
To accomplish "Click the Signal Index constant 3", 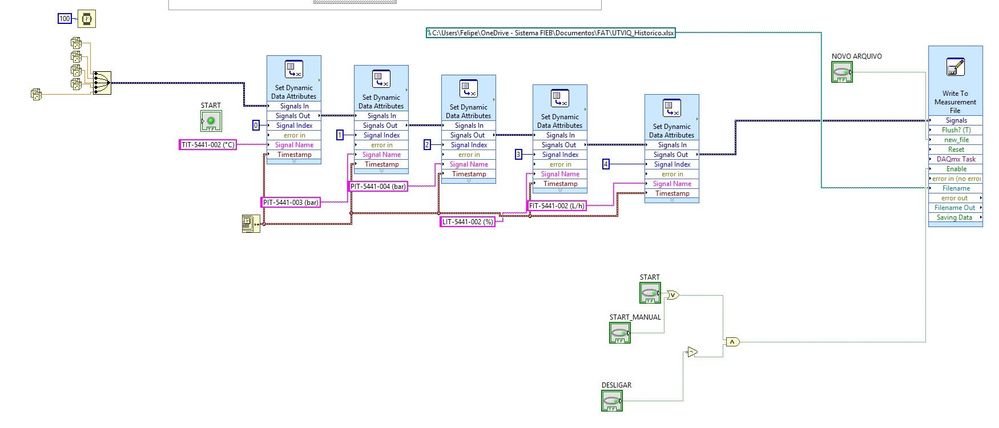I will 519,154.
